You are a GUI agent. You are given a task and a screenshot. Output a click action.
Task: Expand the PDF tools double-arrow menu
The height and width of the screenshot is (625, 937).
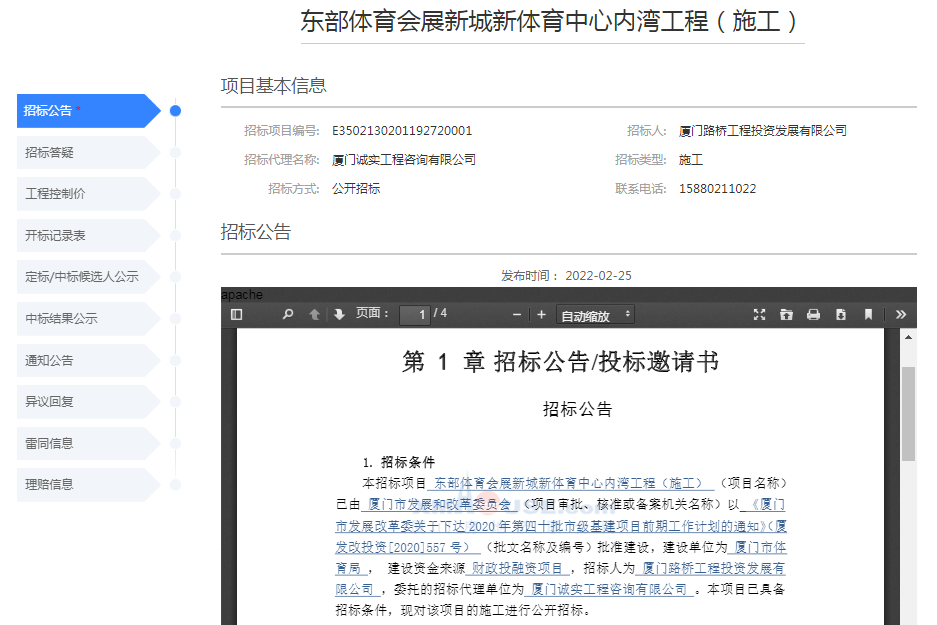tap(901, 315)
